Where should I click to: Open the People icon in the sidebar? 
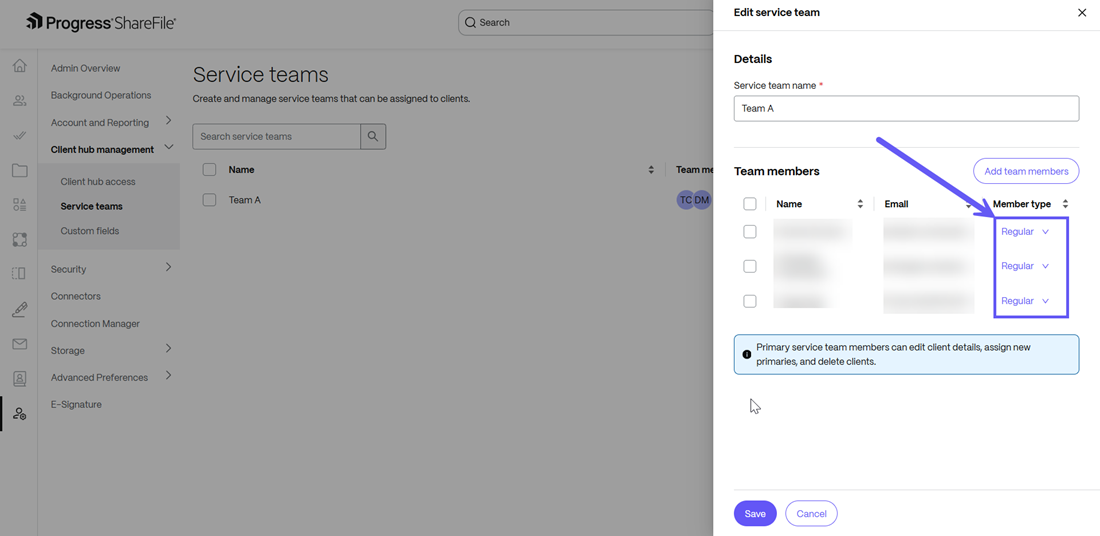pos(19,101)
